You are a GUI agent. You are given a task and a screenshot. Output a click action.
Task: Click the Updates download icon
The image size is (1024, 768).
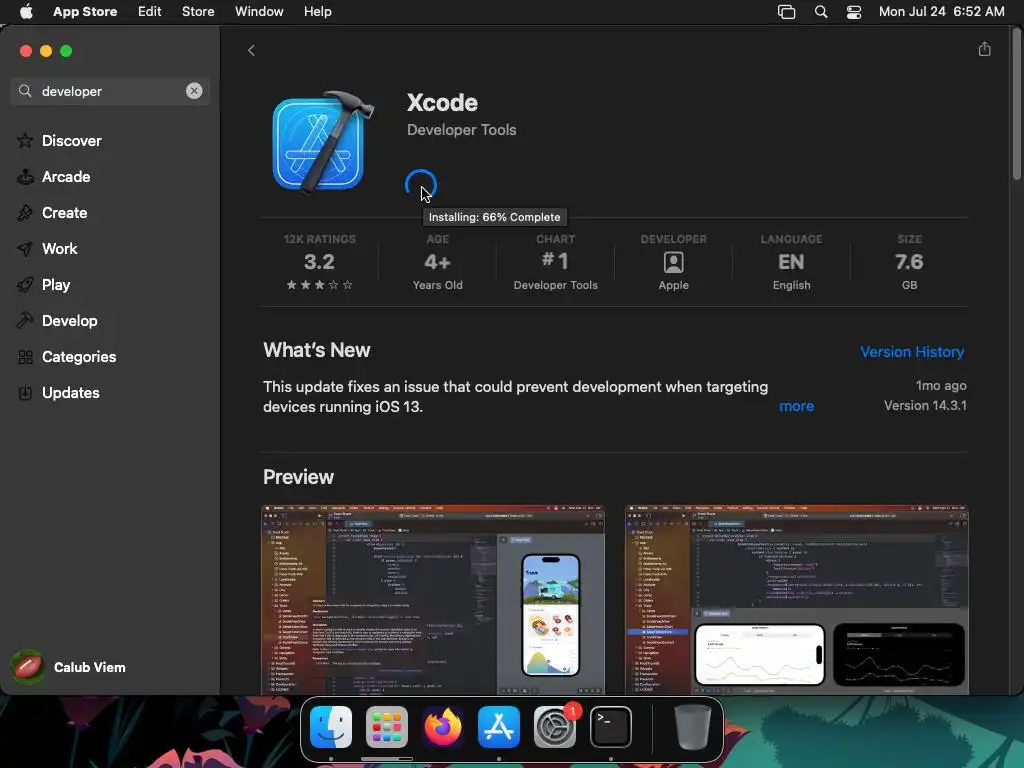(25, 392)
